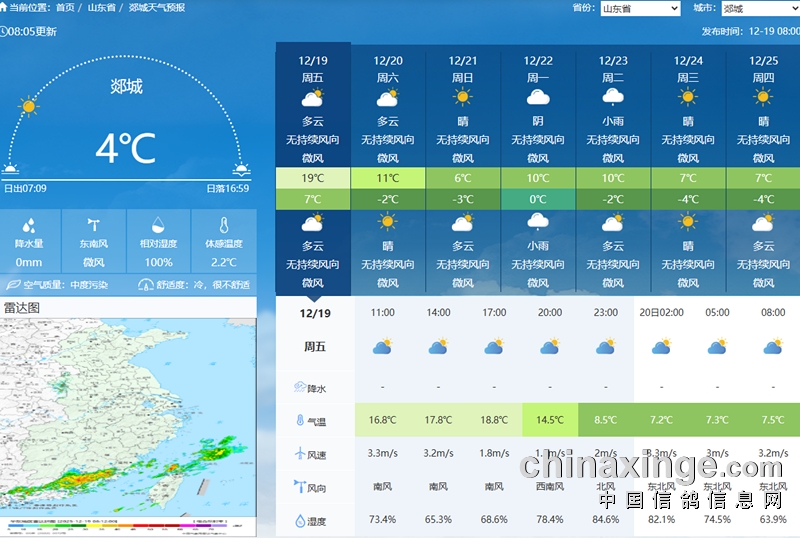The image size is (800, 538).
Task: Click the 气温 thermometer icon in hourly table
Action: (x=299, y=421)
